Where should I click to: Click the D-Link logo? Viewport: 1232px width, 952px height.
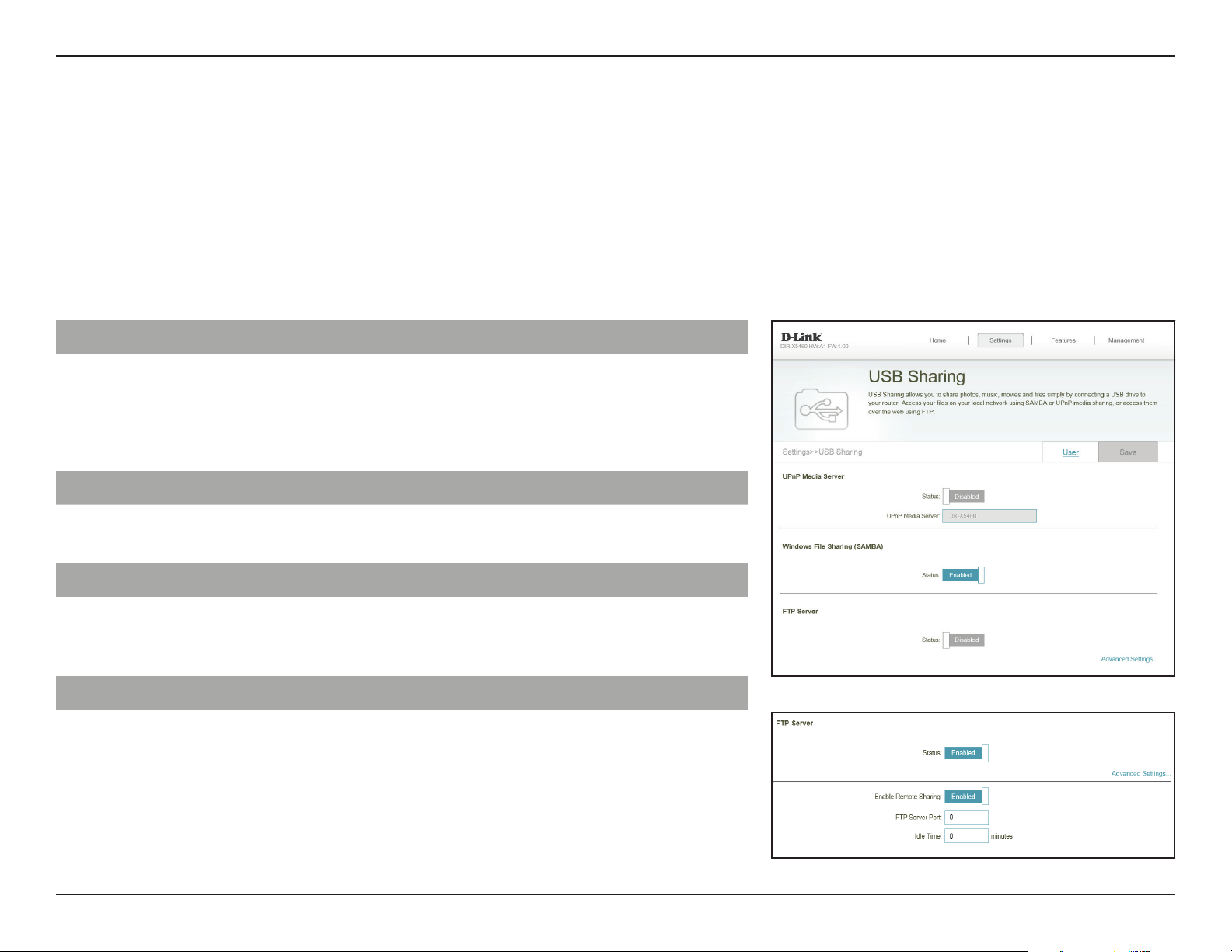pyautogui.click(x=801, y=337)
